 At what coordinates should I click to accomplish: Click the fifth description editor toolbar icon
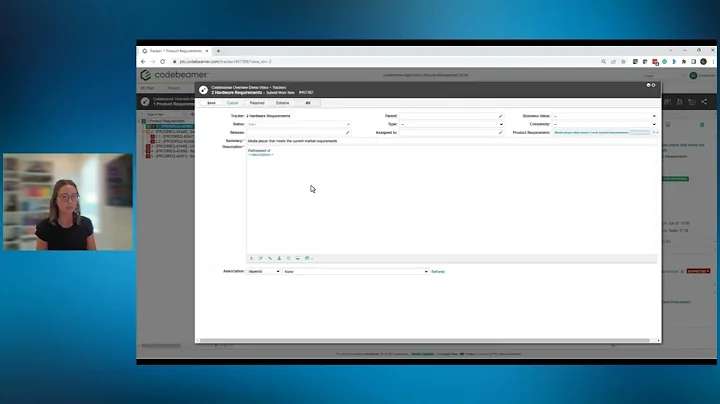[x=288, y=258]
